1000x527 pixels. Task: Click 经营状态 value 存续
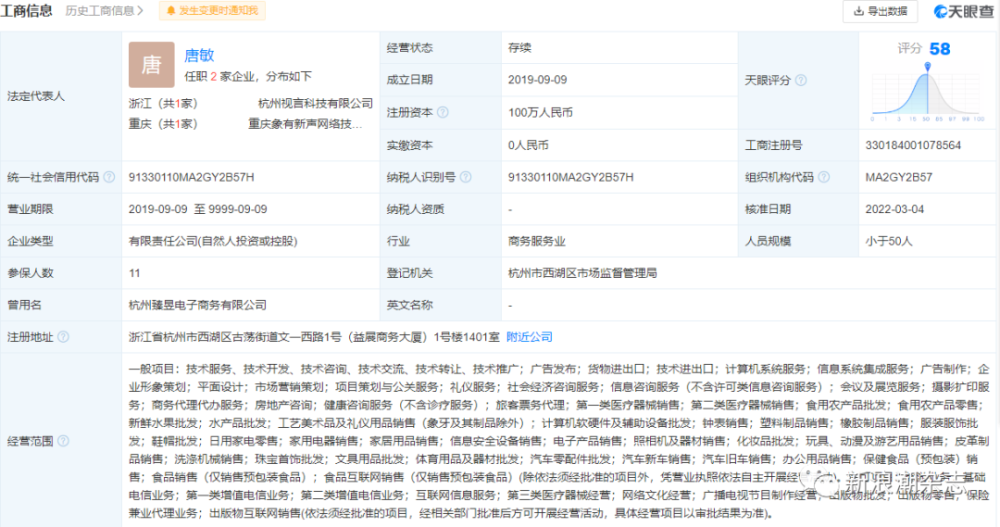(519, 48)
